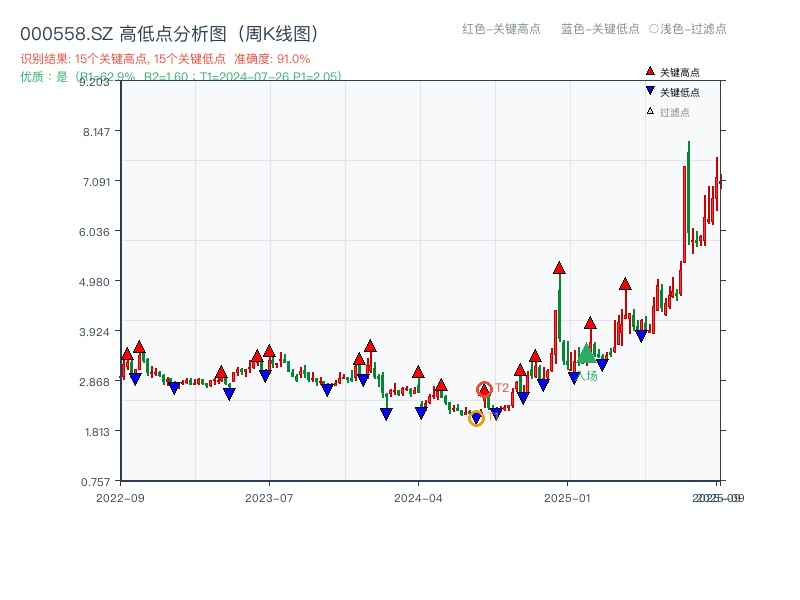The width and height of the screenshot is (800, 600).
Task: Click the 关键高点 label in chart legend
Action: [x=680, y=72]
